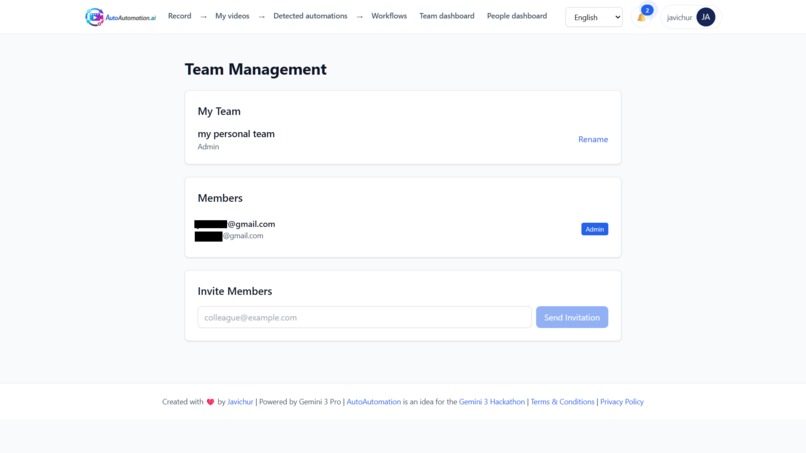The image size is (806, 453).
Task: Open the JA user avatar
Action: 706,17
